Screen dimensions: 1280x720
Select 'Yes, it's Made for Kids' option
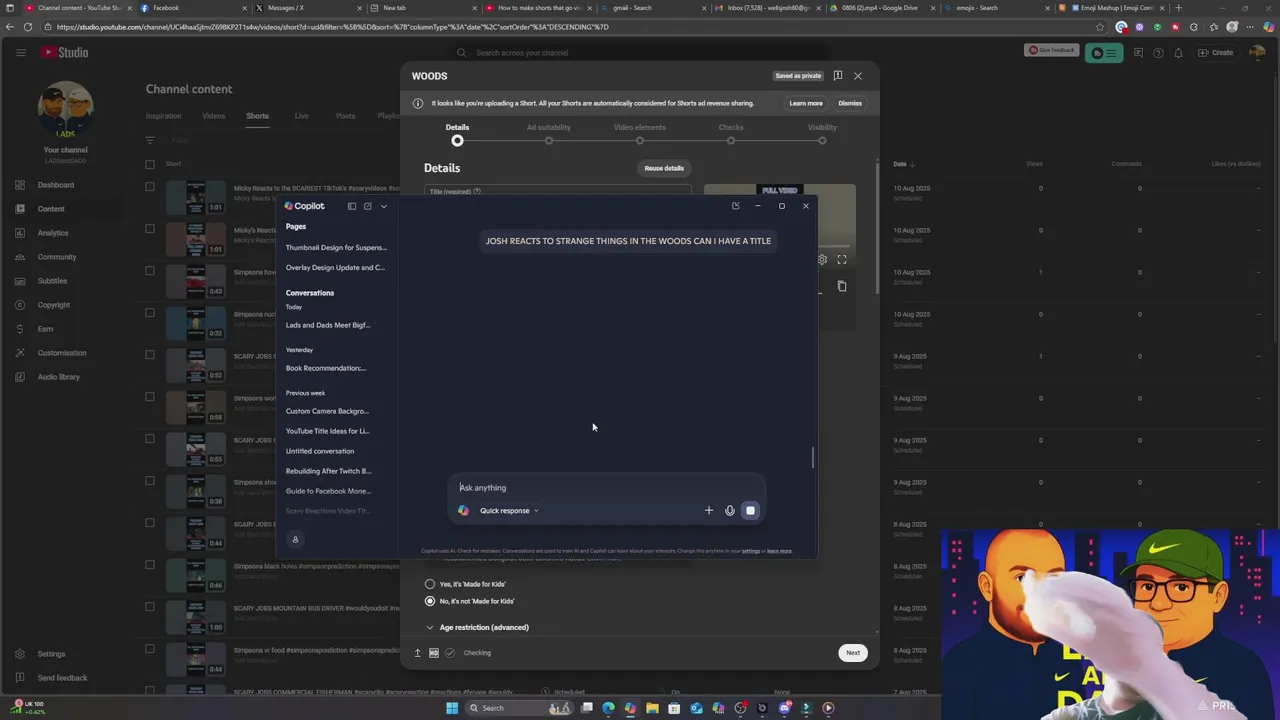(430, 584)
